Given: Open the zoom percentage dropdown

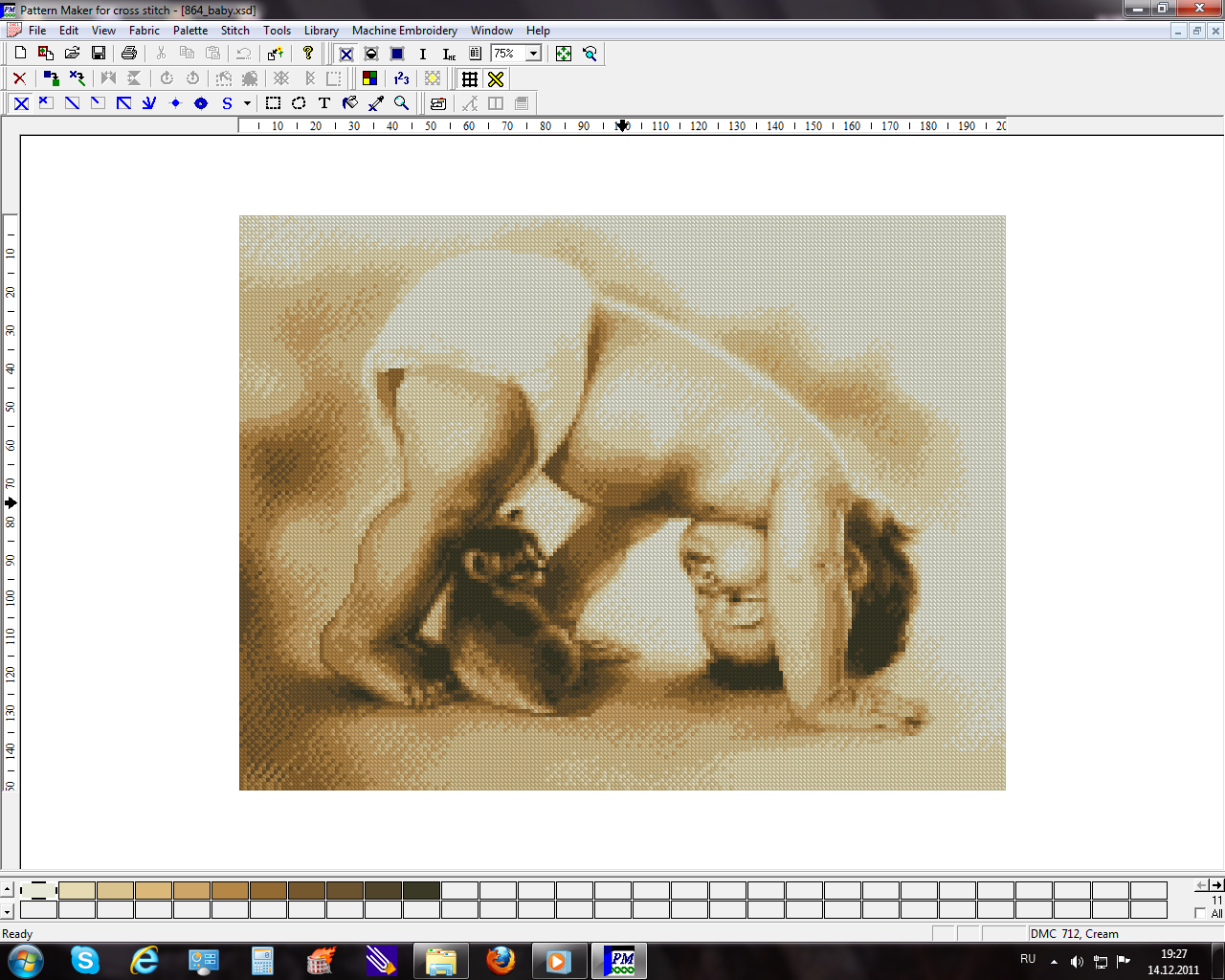Looking at the screenshot, I should (533, 54).
